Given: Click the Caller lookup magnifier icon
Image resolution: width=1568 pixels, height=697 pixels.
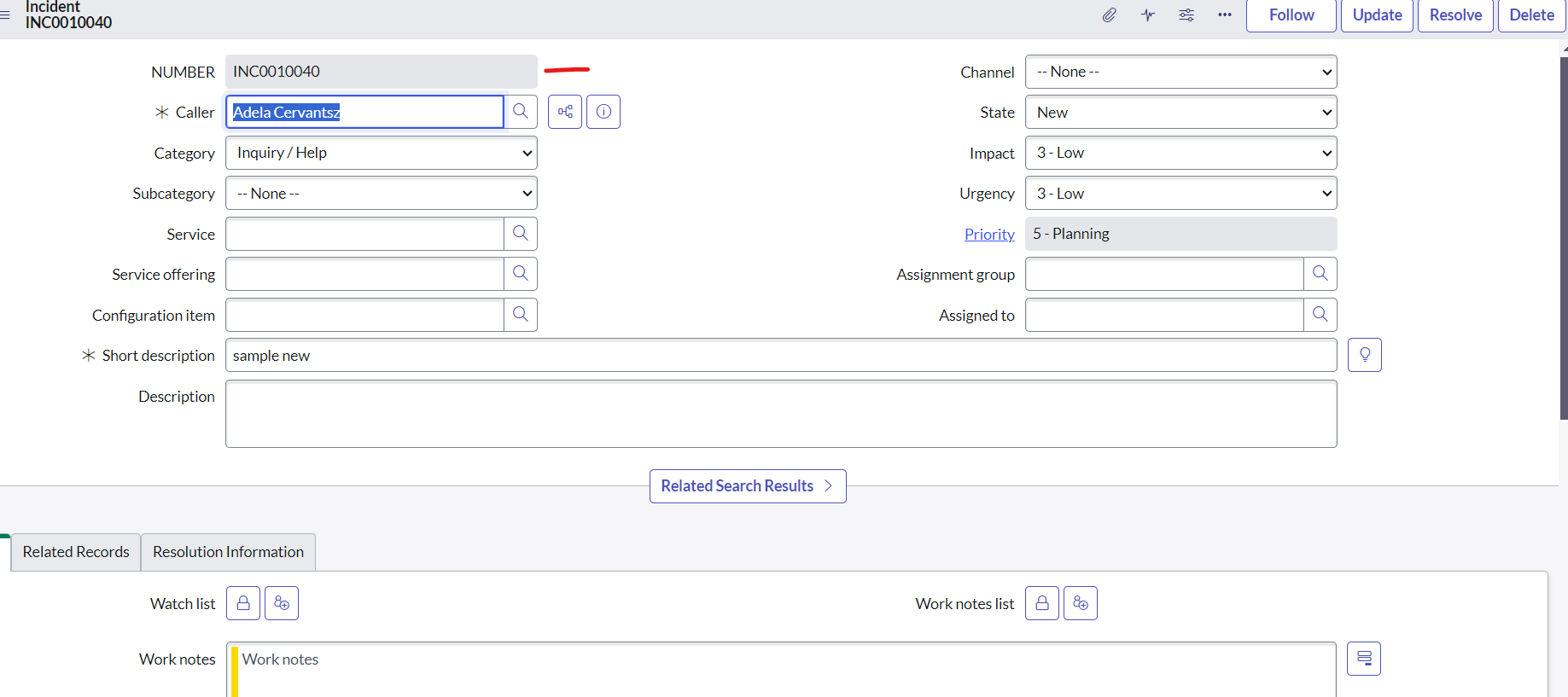Looking at the screenshot, I should [x=521, y=112].
